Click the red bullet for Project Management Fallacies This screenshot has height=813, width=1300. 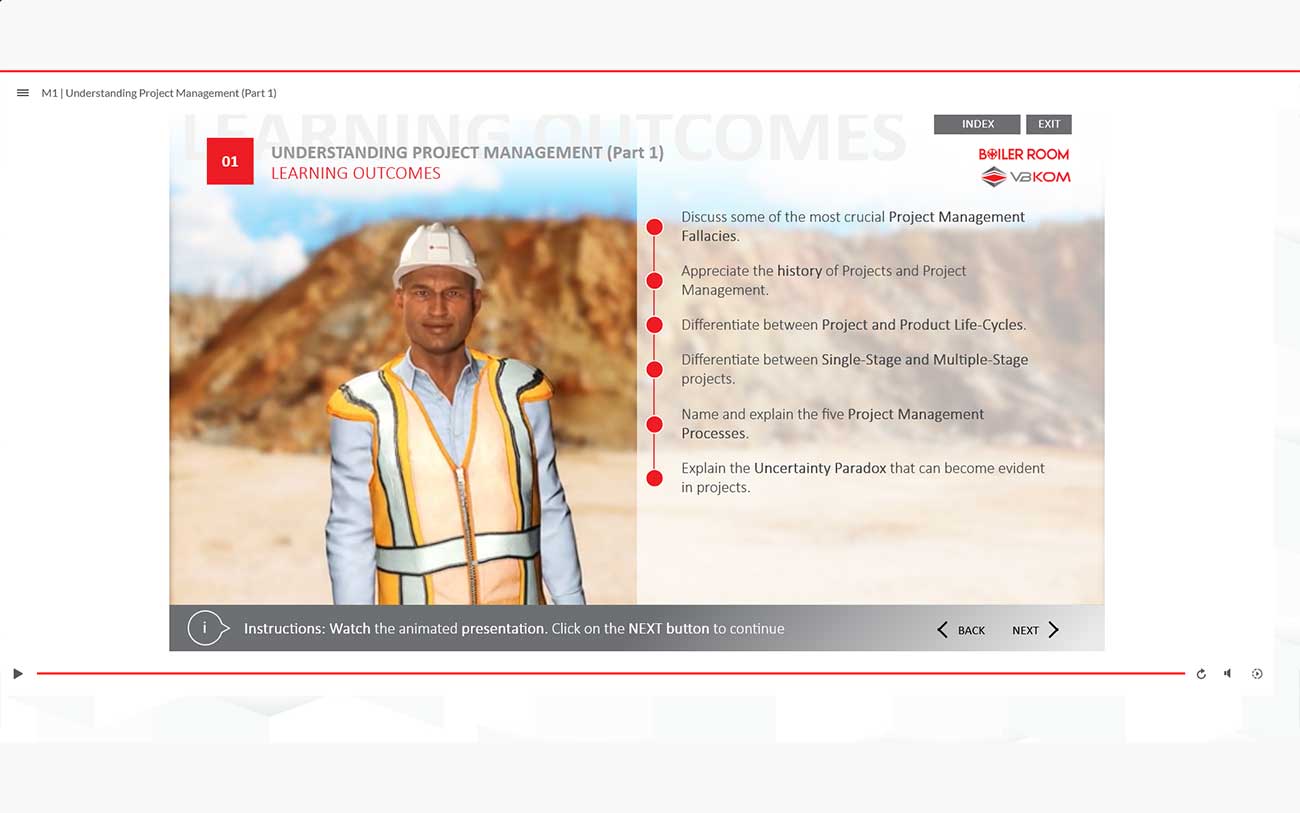click(654, 227)
